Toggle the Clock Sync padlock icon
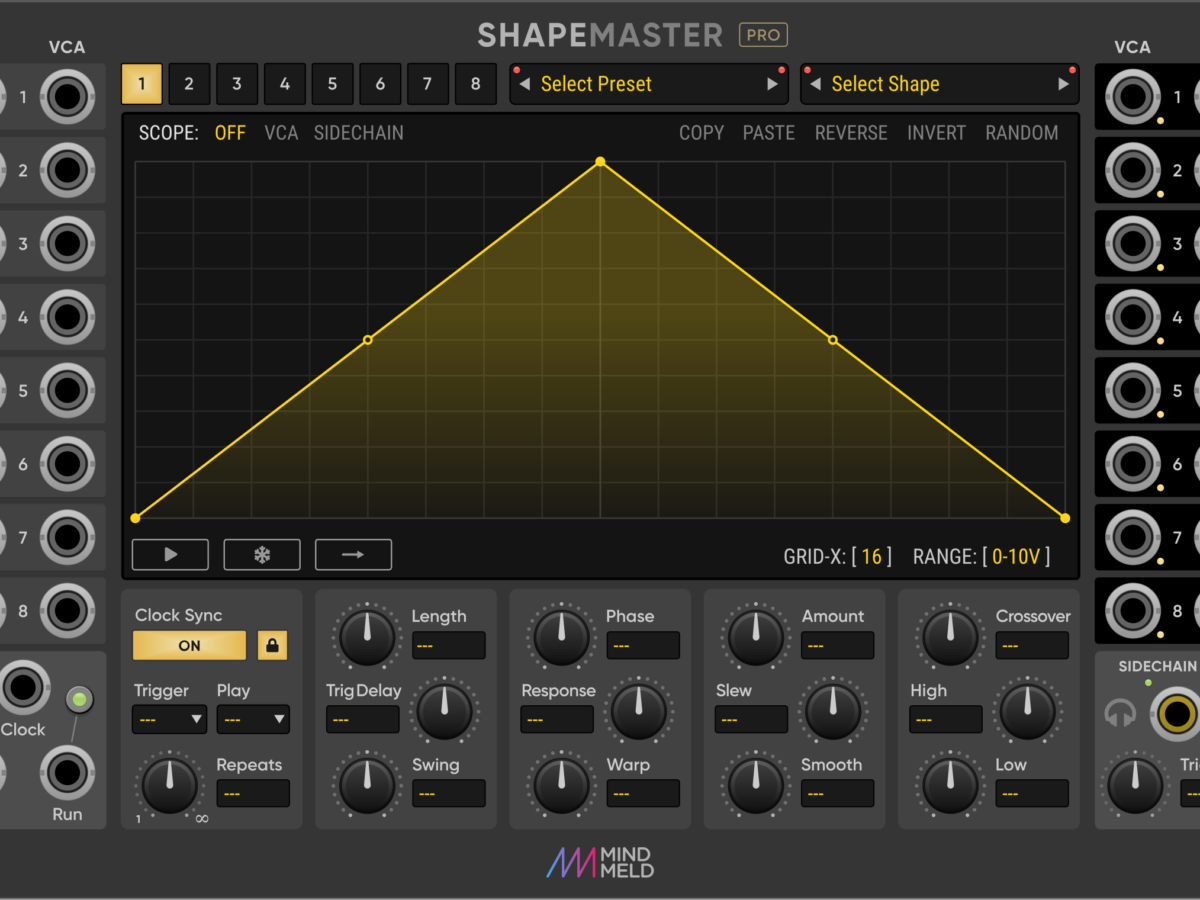 (x=272, y=646)
